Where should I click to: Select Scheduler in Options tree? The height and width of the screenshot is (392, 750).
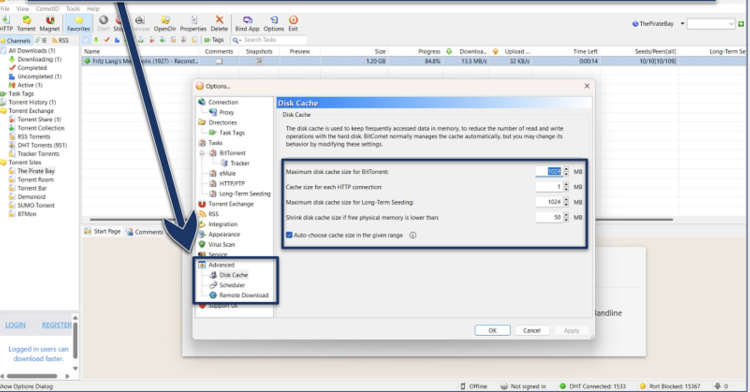(232, 285)
